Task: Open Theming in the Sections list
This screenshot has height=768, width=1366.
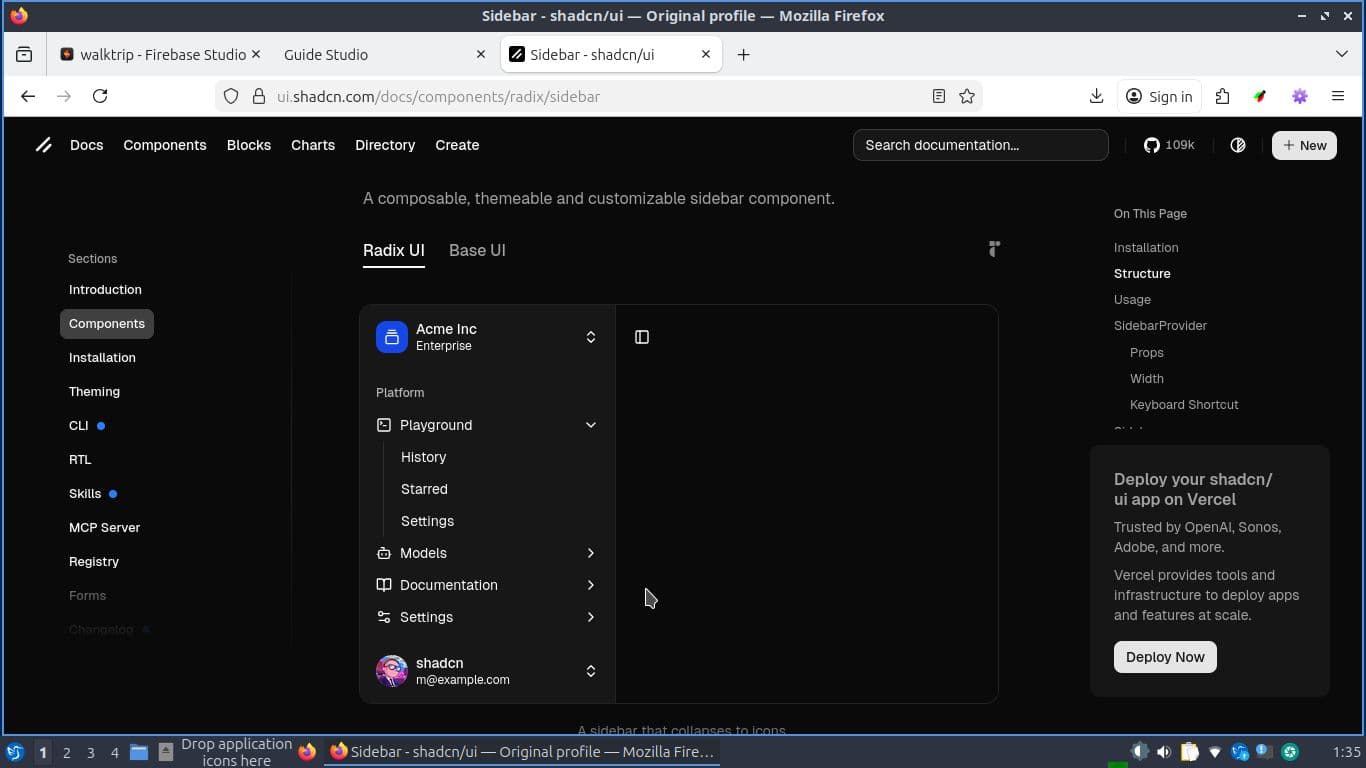Action: pyautogui.click(x=94, y=392)
